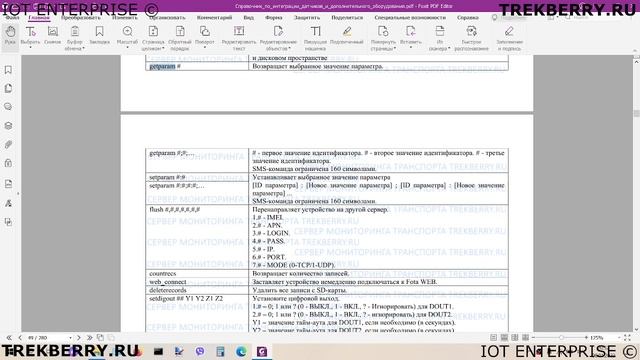Switch to the Преобразовать tab
Viewport: 640px width, 360px height.
point(81,18)
